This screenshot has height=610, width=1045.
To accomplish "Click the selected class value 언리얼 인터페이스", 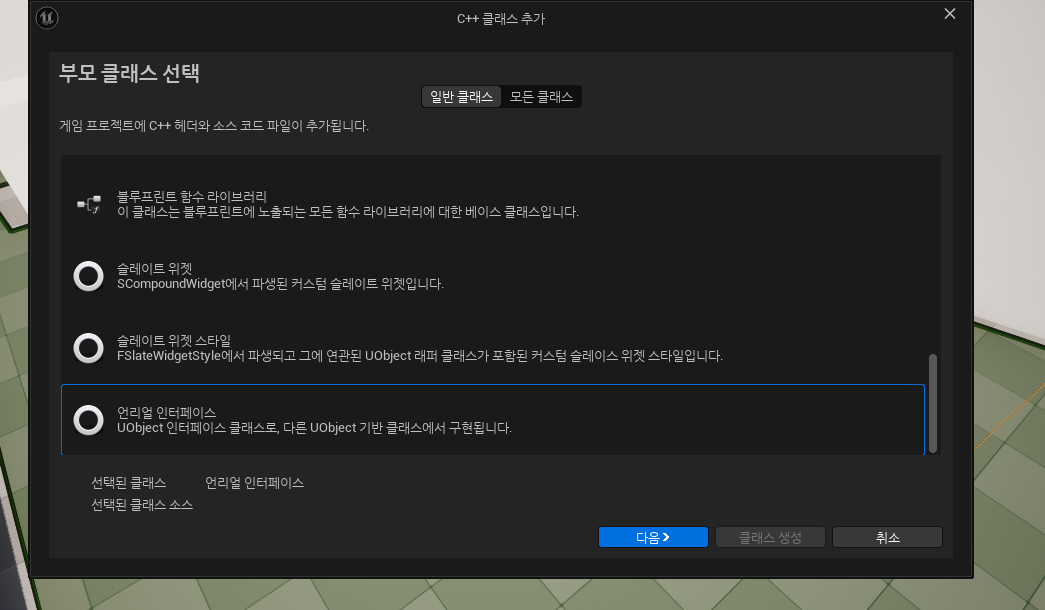I will click(255, 483).
